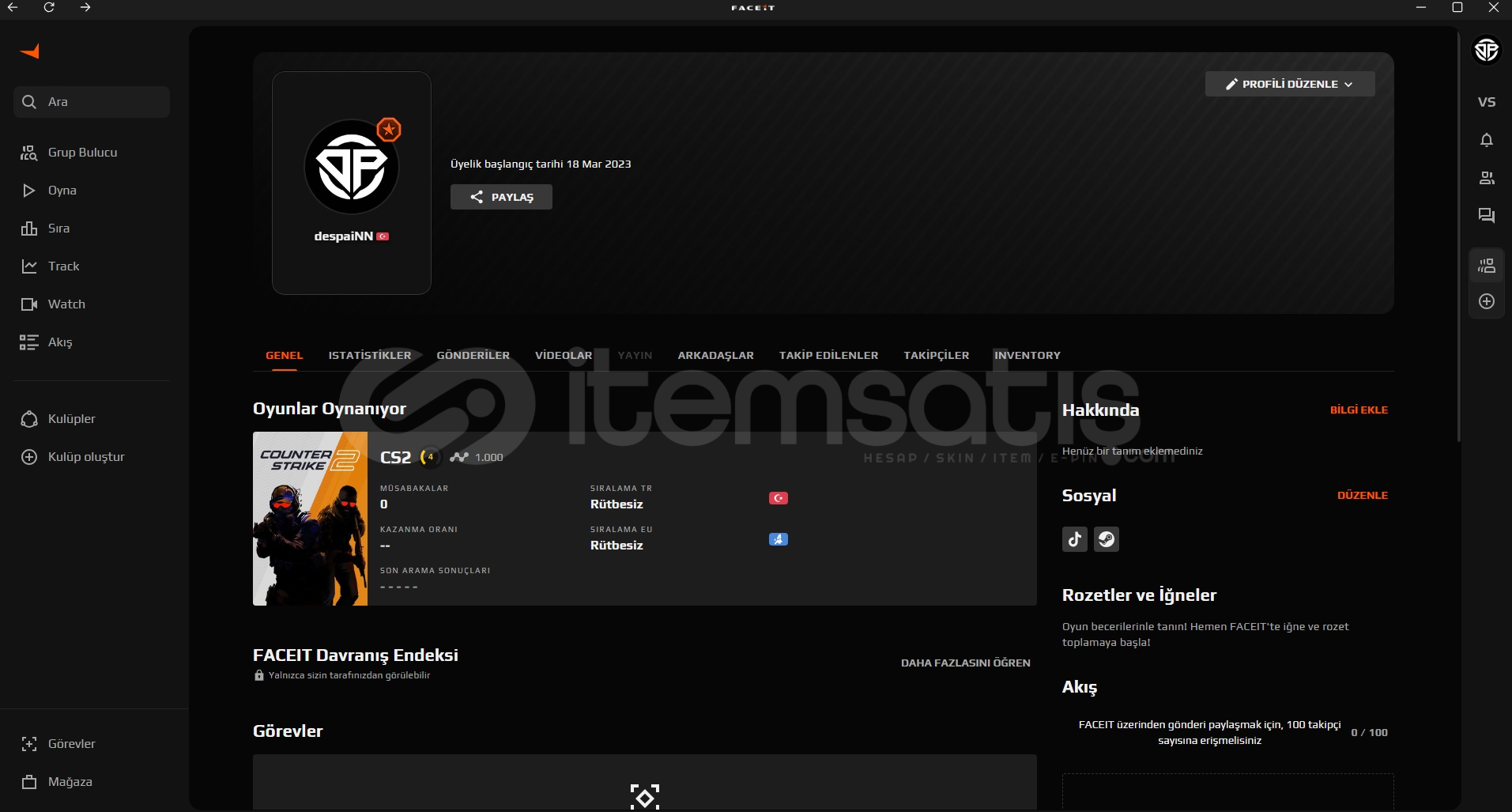
Task: Reload the page with refresh icon
Action: pos(49,7)
